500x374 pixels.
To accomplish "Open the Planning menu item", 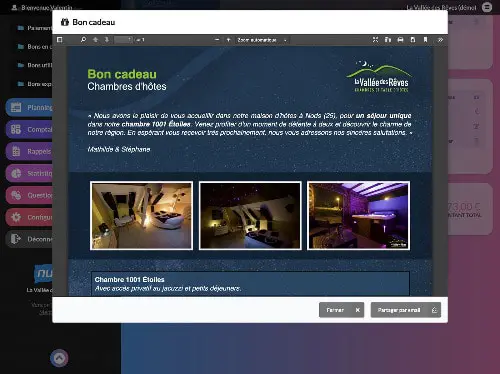I will click(29, 107).
